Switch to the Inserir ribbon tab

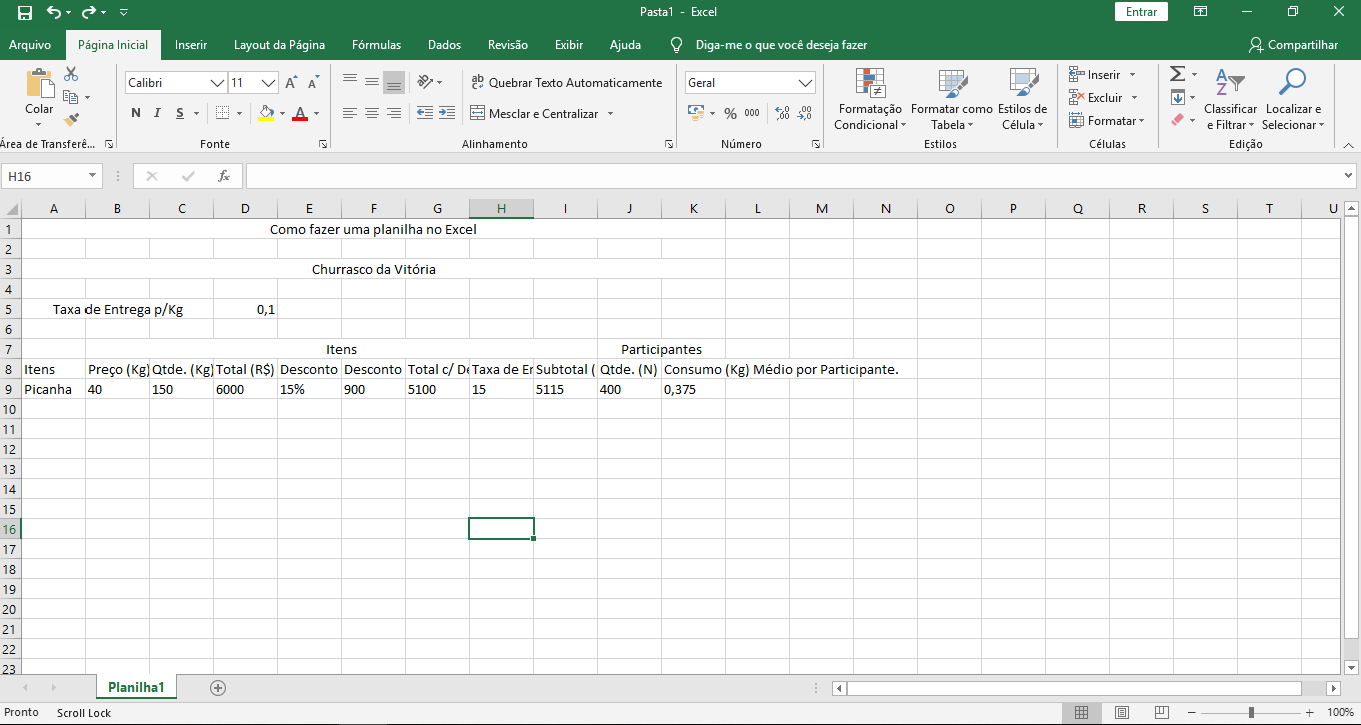point(191,45)
